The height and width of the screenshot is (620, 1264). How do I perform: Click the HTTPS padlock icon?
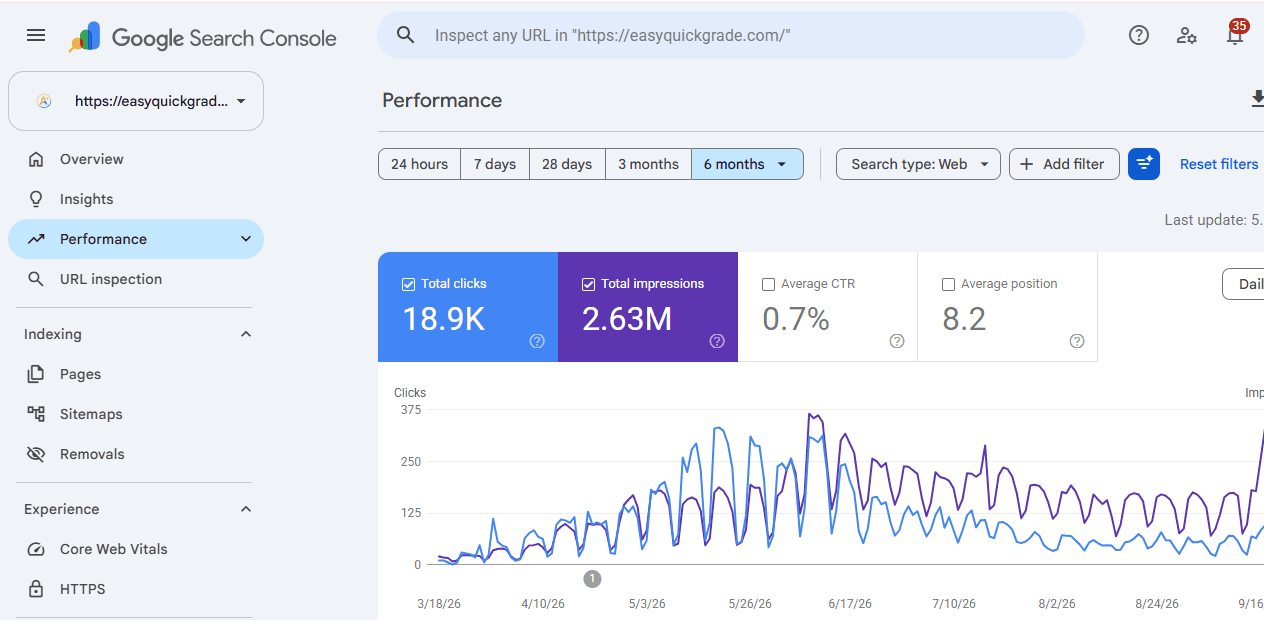pos(36,589)
